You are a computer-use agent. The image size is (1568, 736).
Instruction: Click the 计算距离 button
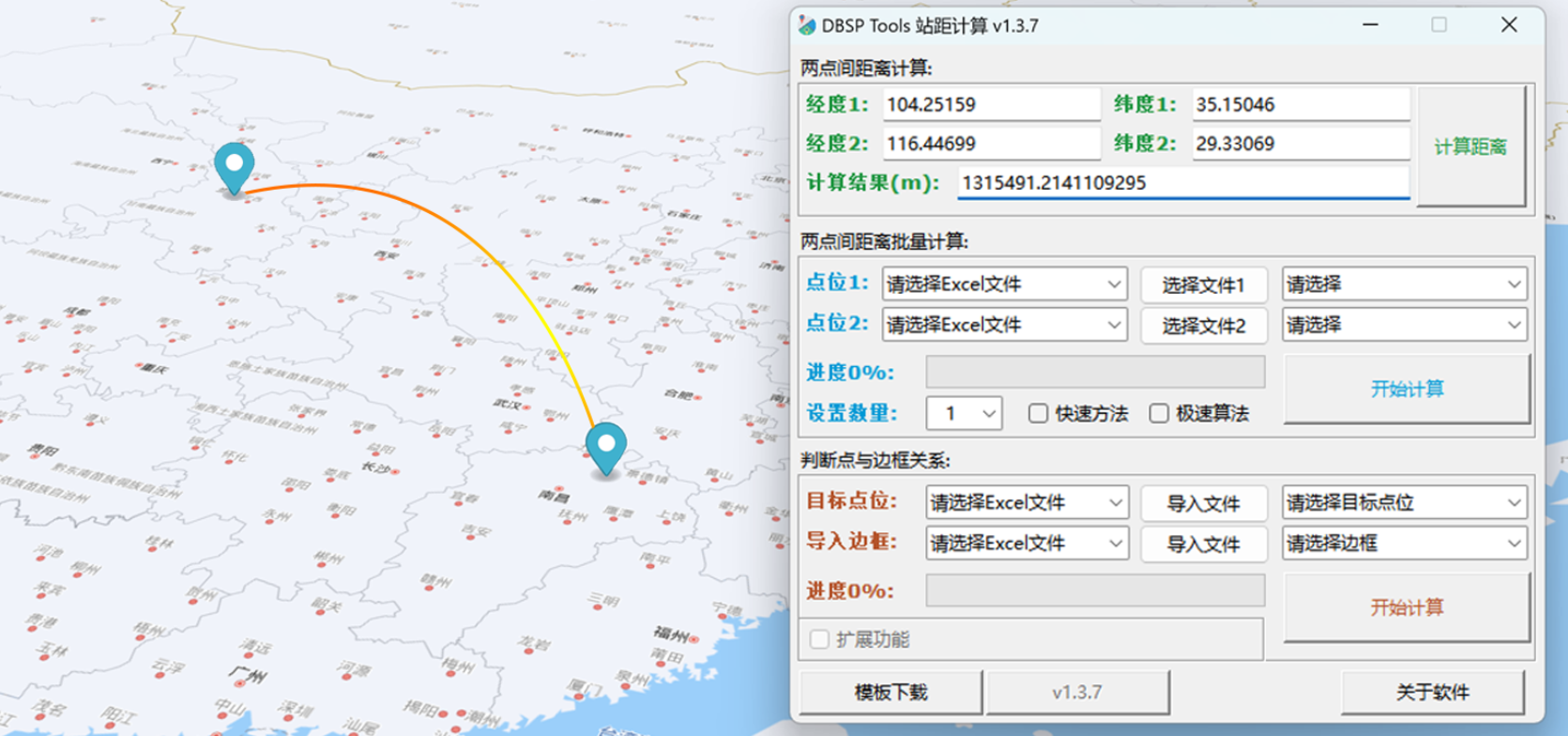pyautogui.click(x=1470, y=146)
